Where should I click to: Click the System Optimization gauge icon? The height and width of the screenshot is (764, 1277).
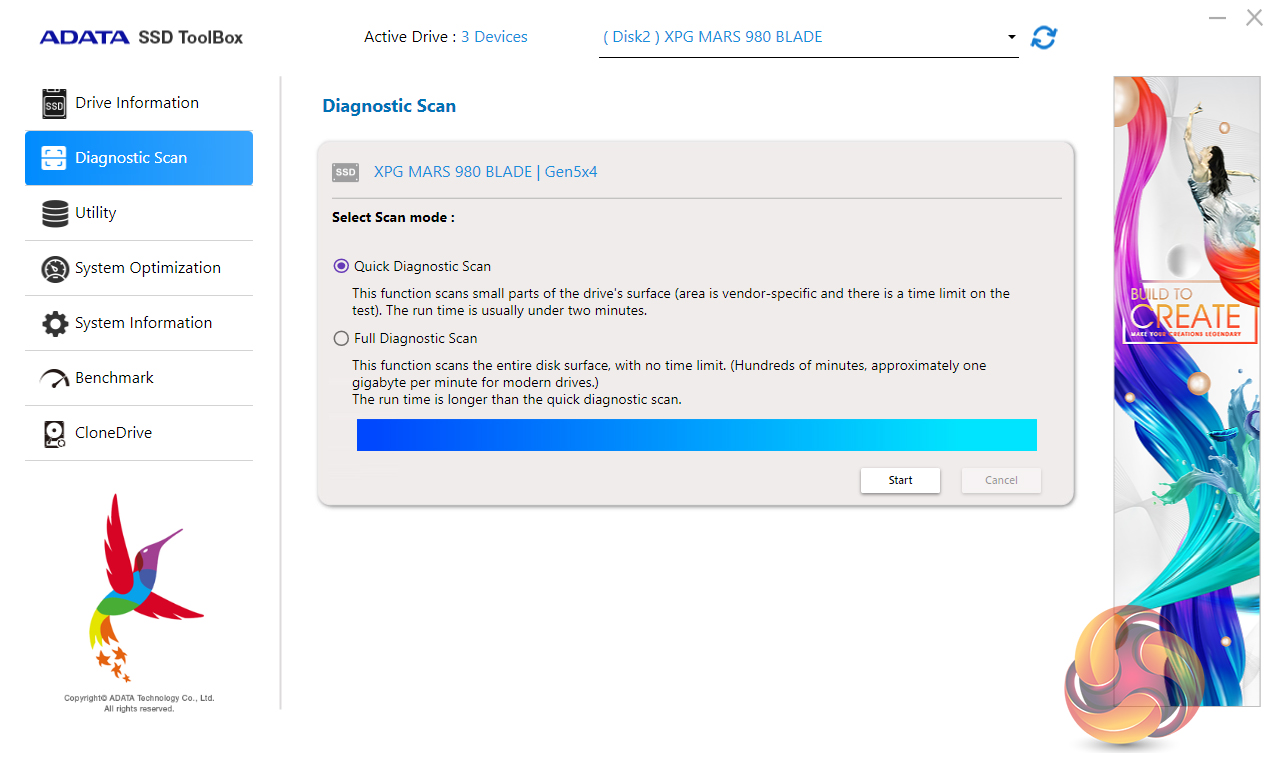pos(55,269)
